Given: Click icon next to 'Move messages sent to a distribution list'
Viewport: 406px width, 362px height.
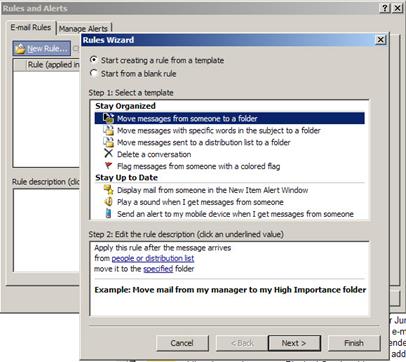Looking at the screenshot, I should 108,142.
